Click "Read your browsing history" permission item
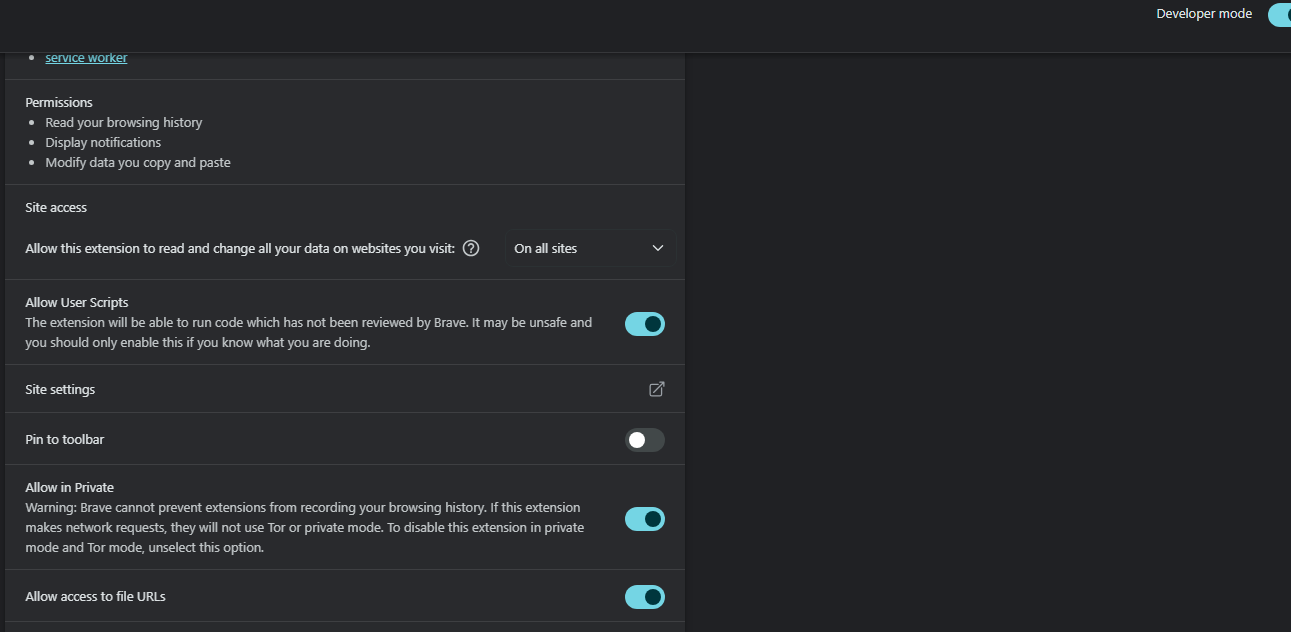The width and height of the screenshot is (1291, 632). pyautogui.click(x=124, y=122)
